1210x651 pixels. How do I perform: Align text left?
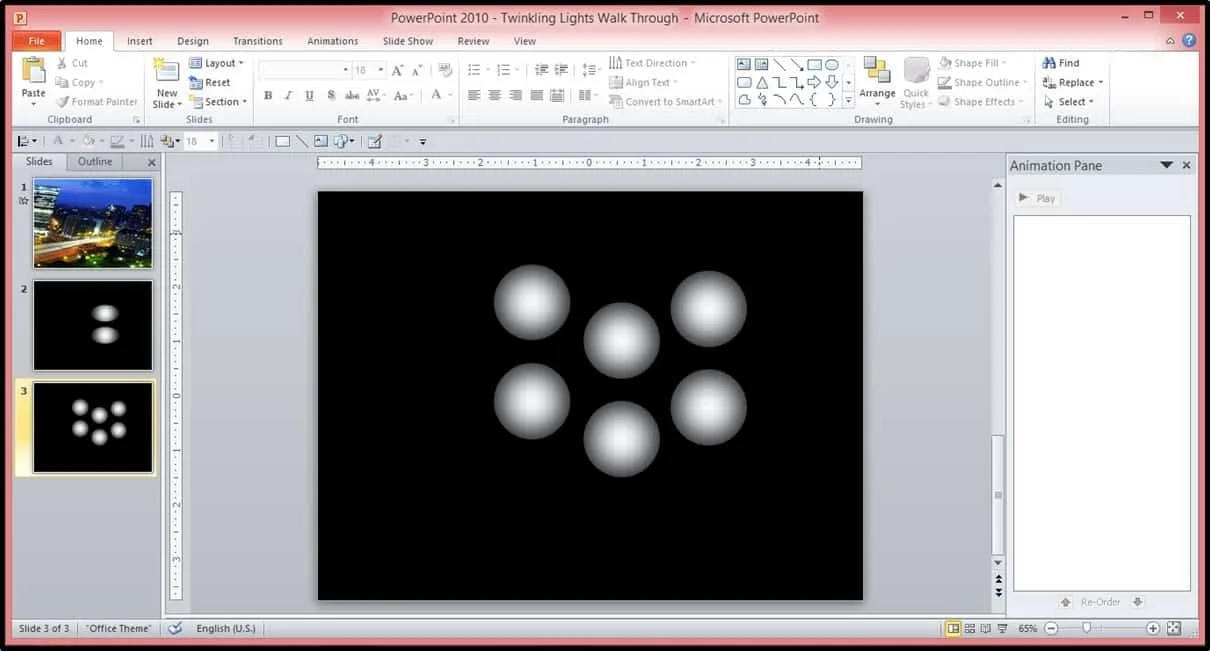coord(474,96)
